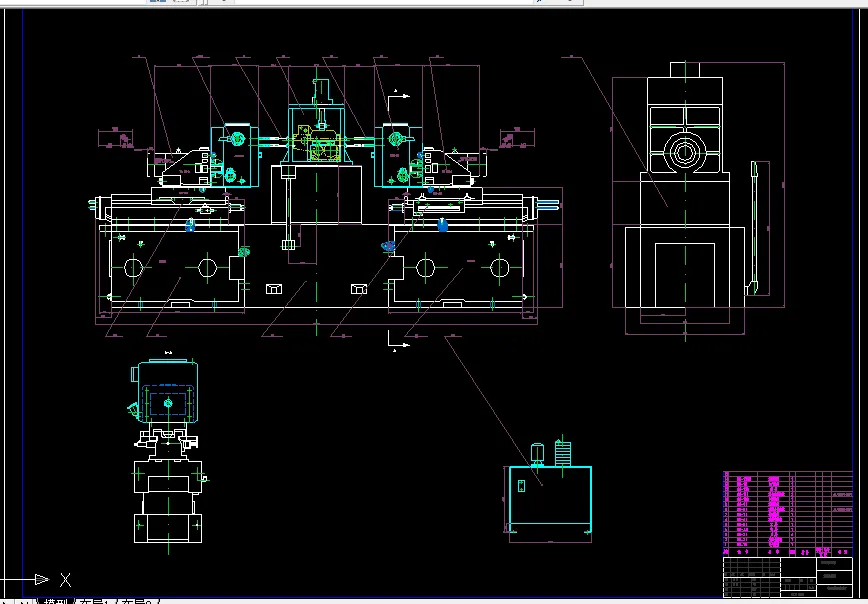This screenshot has width=868, height=604.
Task: Select the concentric circles in the side view
Action: click(x=685, y=153)
